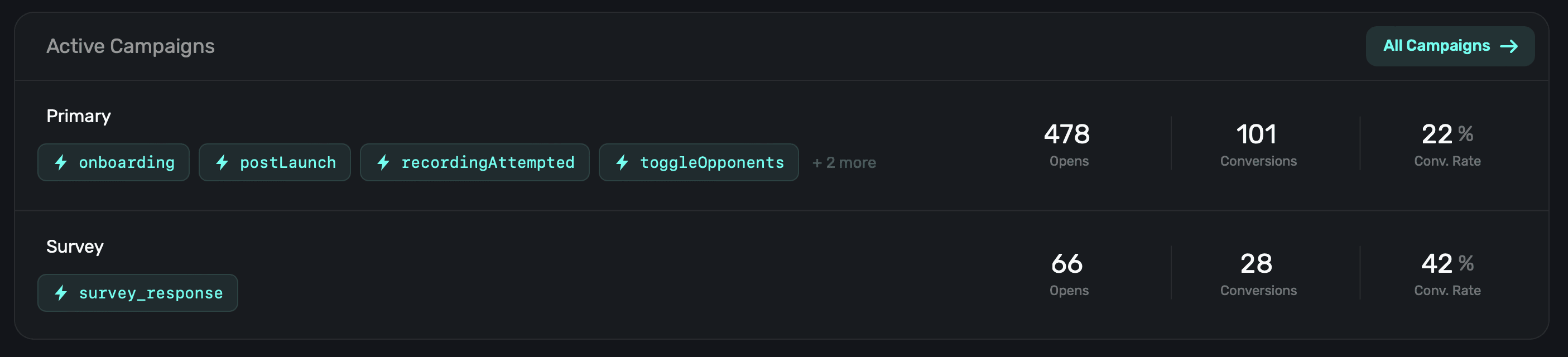
Task: Open the All Campaigns page
Action: [x=1449, y=46]
